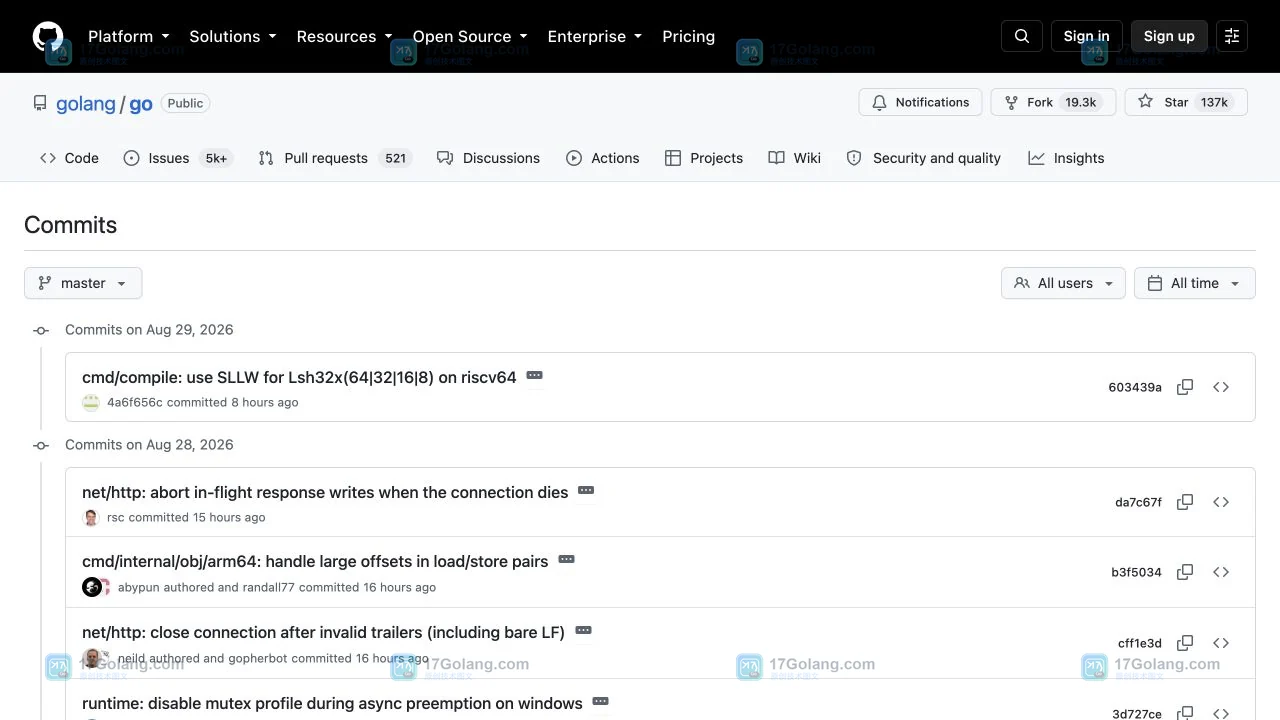Browse repository at commit cff1e3d
This screenshot has width=1280, height=720.
pyautogui.click(x=1221, y=643)
